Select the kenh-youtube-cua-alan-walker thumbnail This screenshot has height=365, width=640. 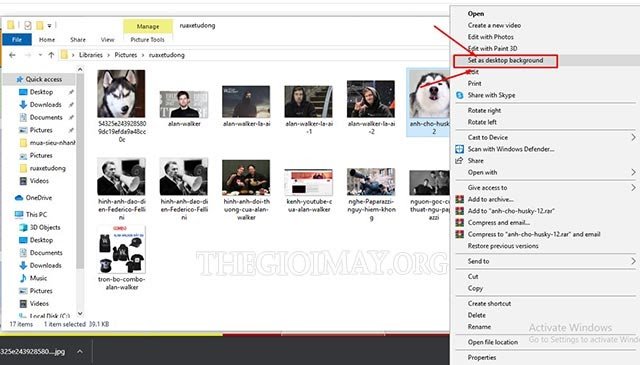(x=309, y=182)
